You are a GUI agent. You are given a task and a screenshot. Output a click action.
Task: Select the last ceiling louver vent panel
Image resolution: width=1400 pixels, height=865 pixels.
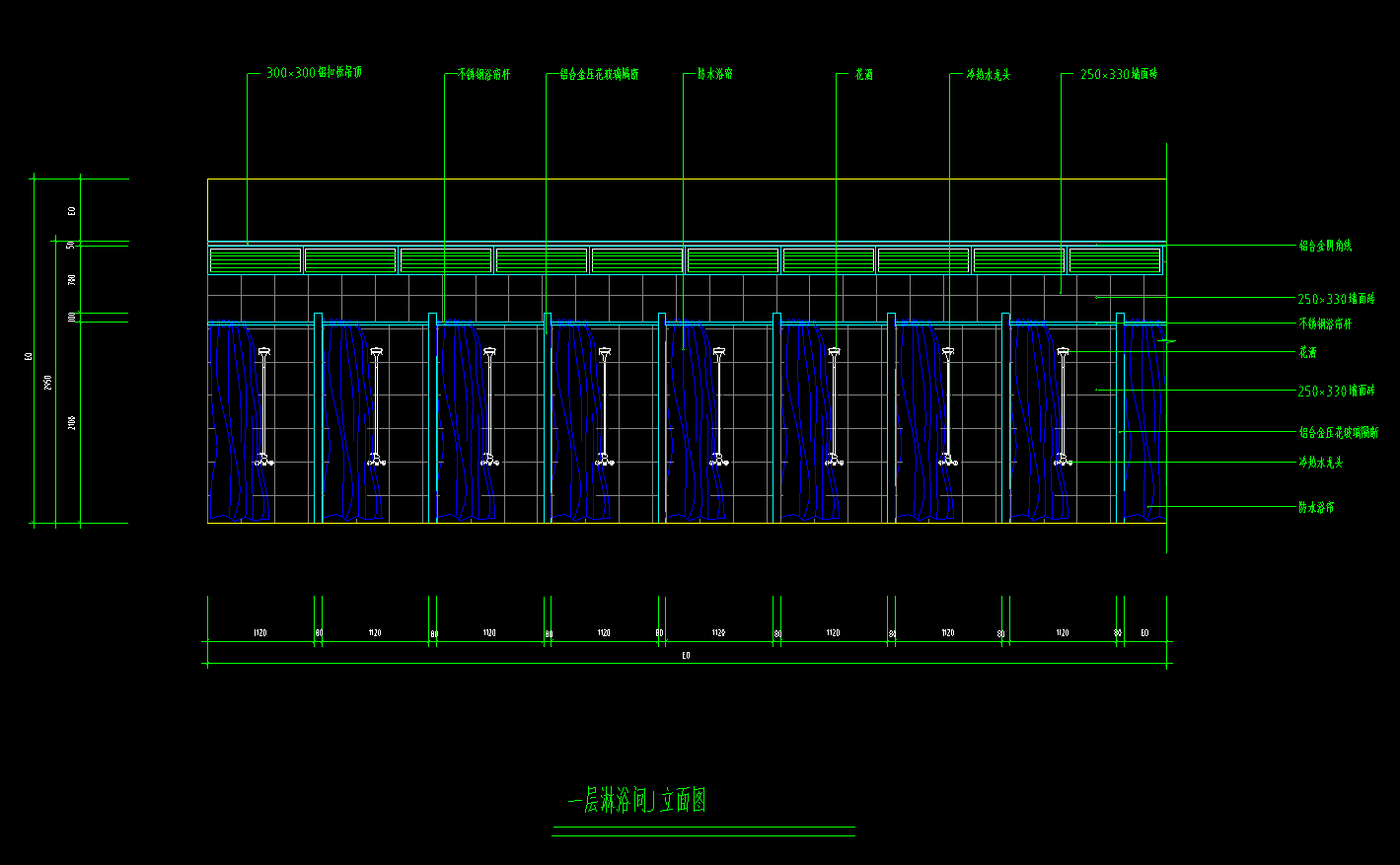coord(1115,260)
